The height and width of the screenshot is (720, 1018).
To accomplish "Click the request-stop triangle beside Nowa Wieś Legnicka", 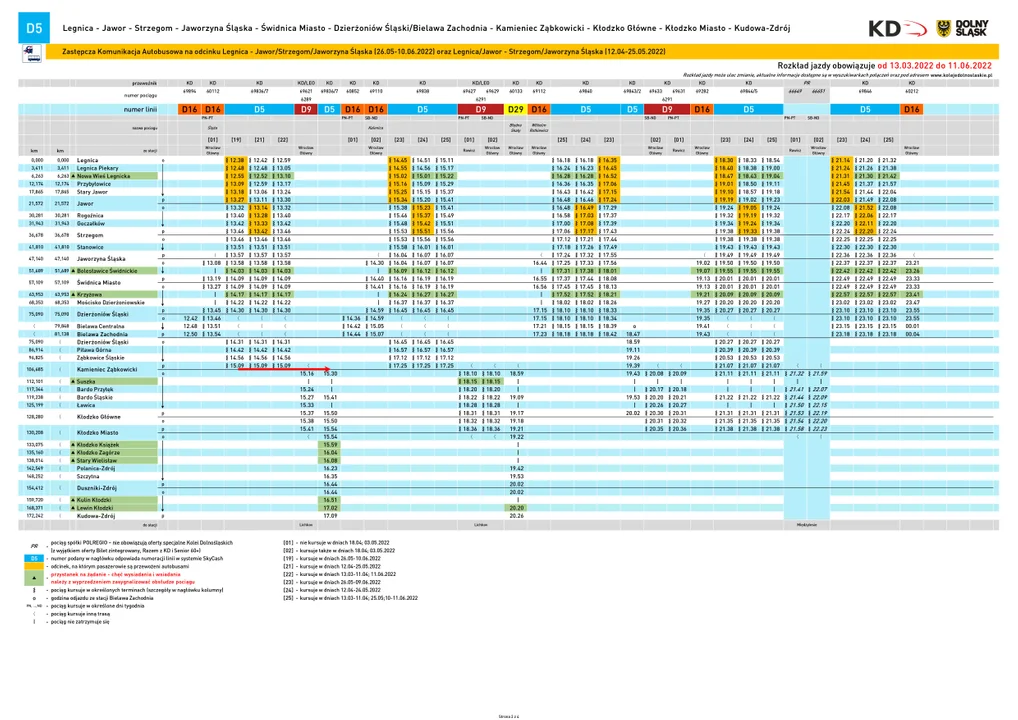I will 73,176.
